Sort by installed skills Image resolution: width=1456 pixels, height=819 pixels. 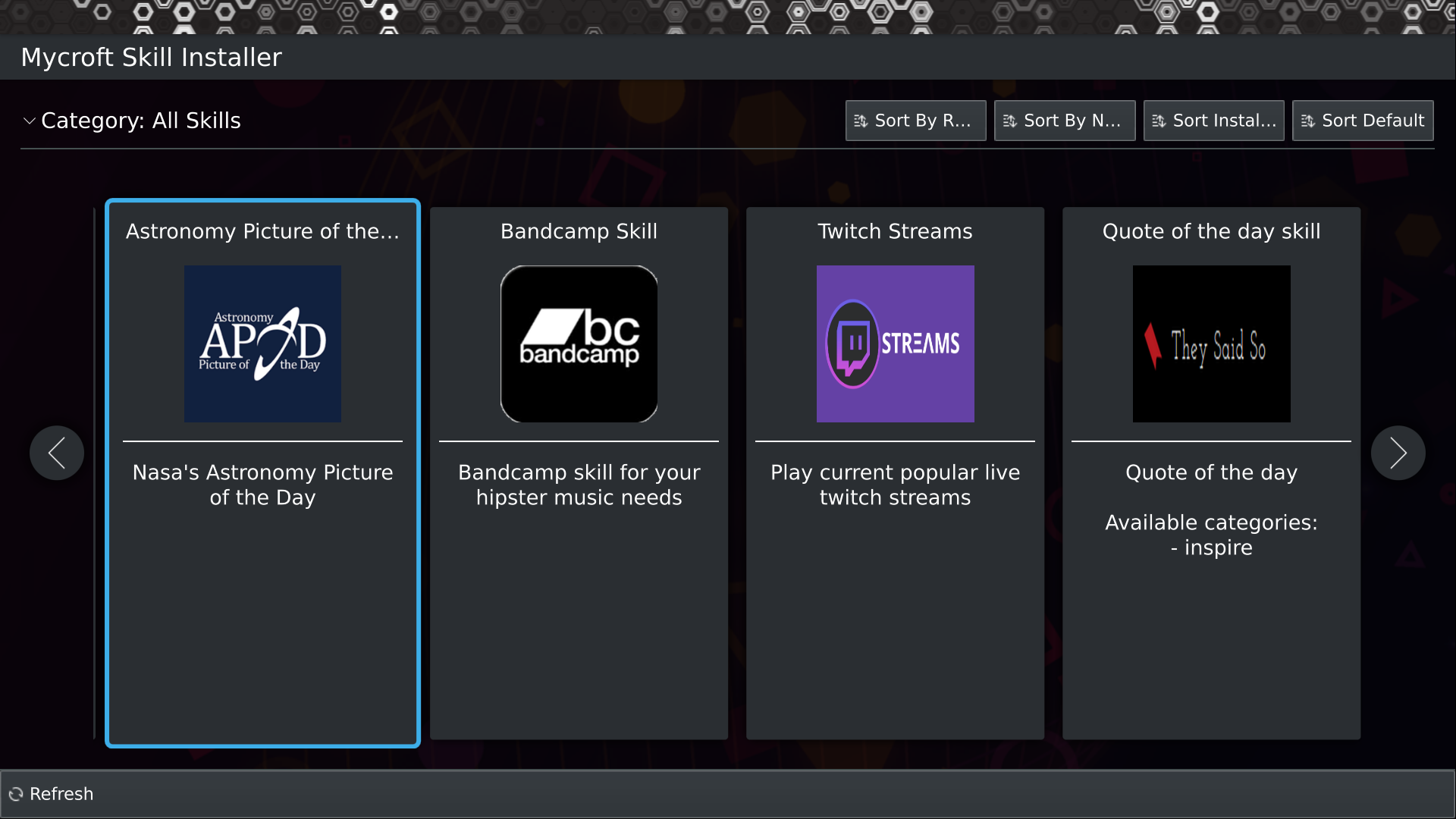pos(1213,121)
